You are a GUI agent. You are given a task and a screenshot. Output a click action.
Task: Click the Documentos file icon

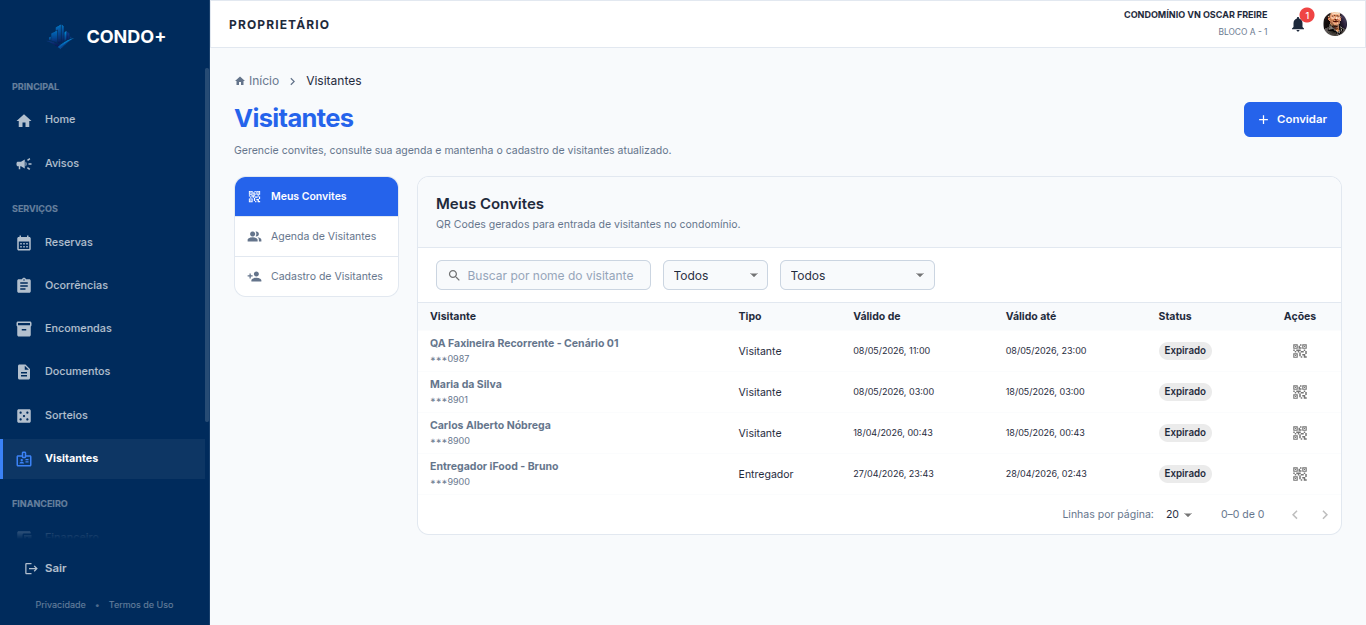[x=24, y=372]
